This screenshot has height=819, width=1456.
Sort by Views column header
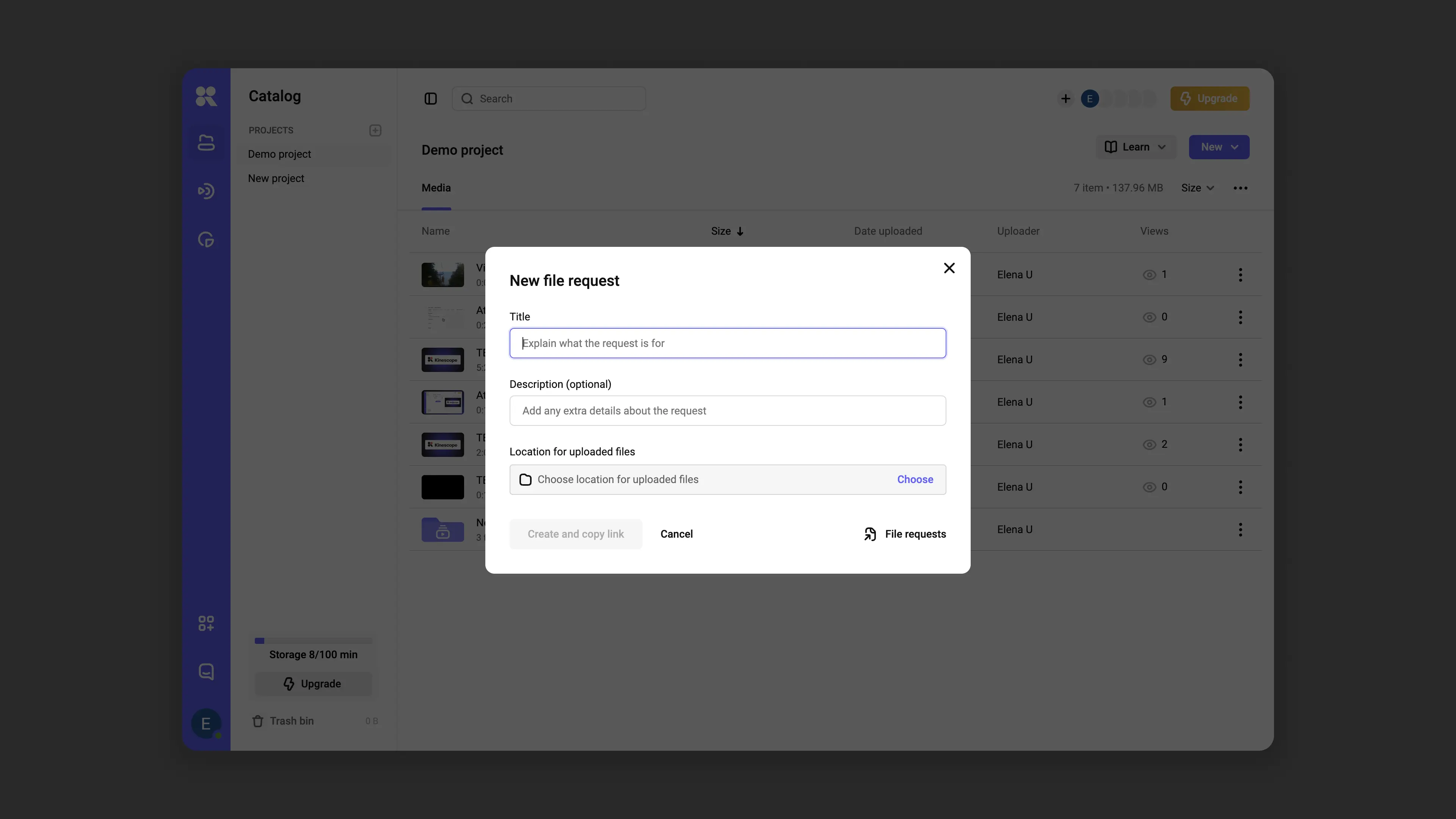tap(1153, 231)
